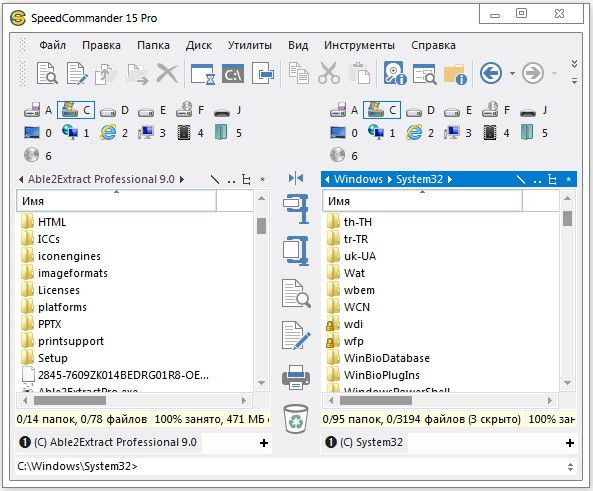The image size is (593, 491).
Task: Click the middle bar edit file icon
Action: [x=296, y=336]
